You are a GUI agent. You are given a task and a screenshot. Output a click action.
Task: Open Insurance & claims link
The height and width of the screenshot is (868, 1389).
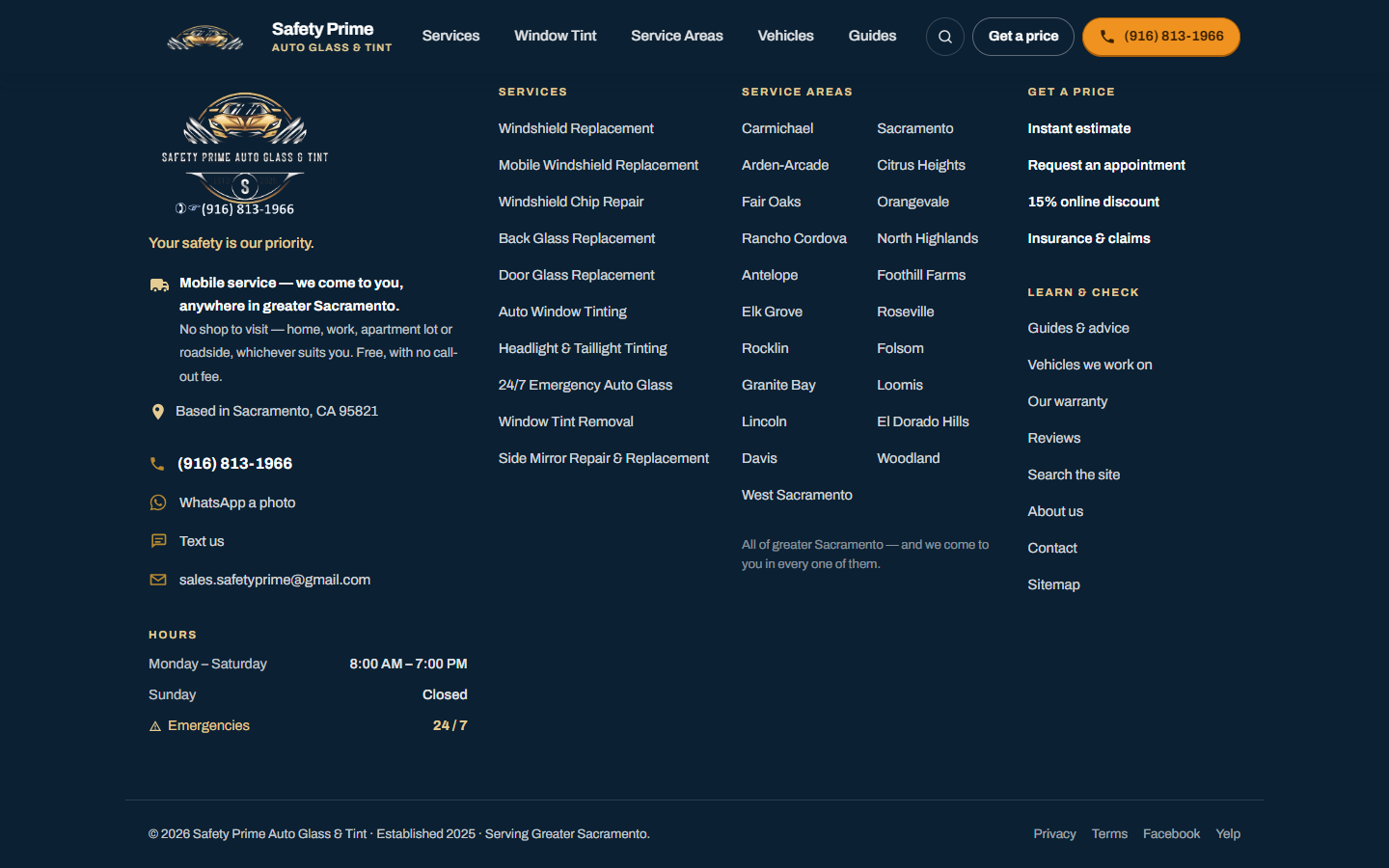coord(1089,238)
